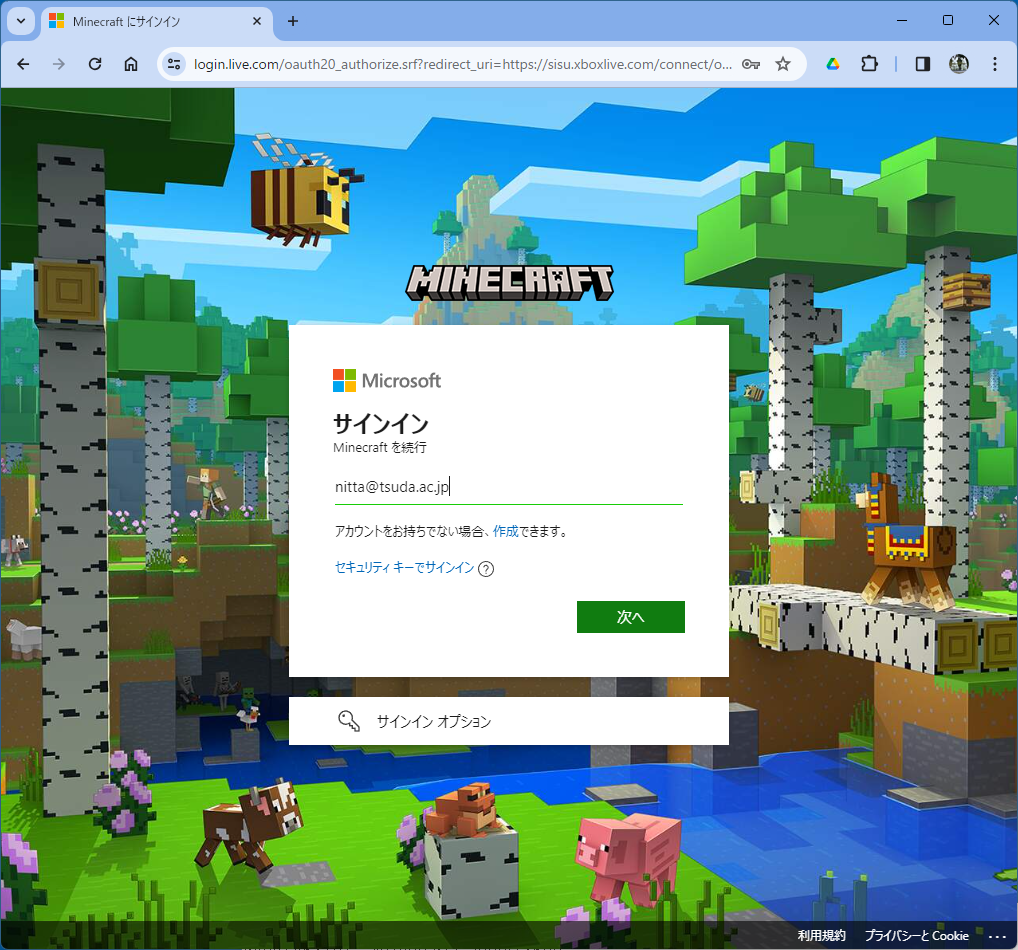Click the 作成 account link
1018x950 pixels.
505,532
